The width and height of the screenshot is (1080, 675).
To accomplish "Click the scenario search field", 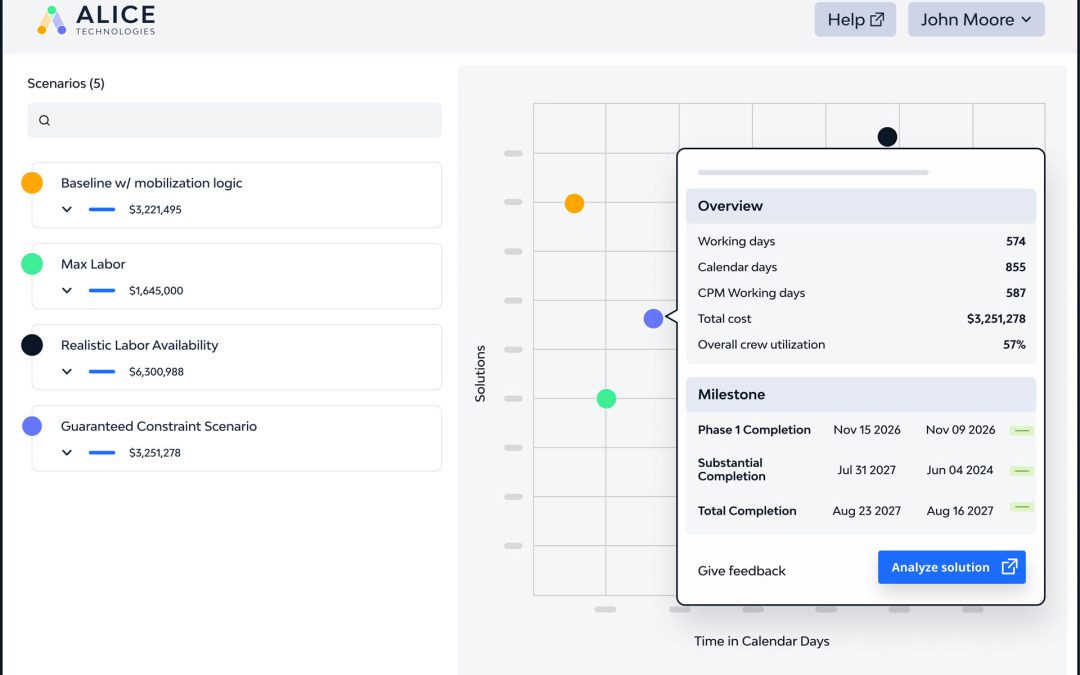I will click(234, 121).
